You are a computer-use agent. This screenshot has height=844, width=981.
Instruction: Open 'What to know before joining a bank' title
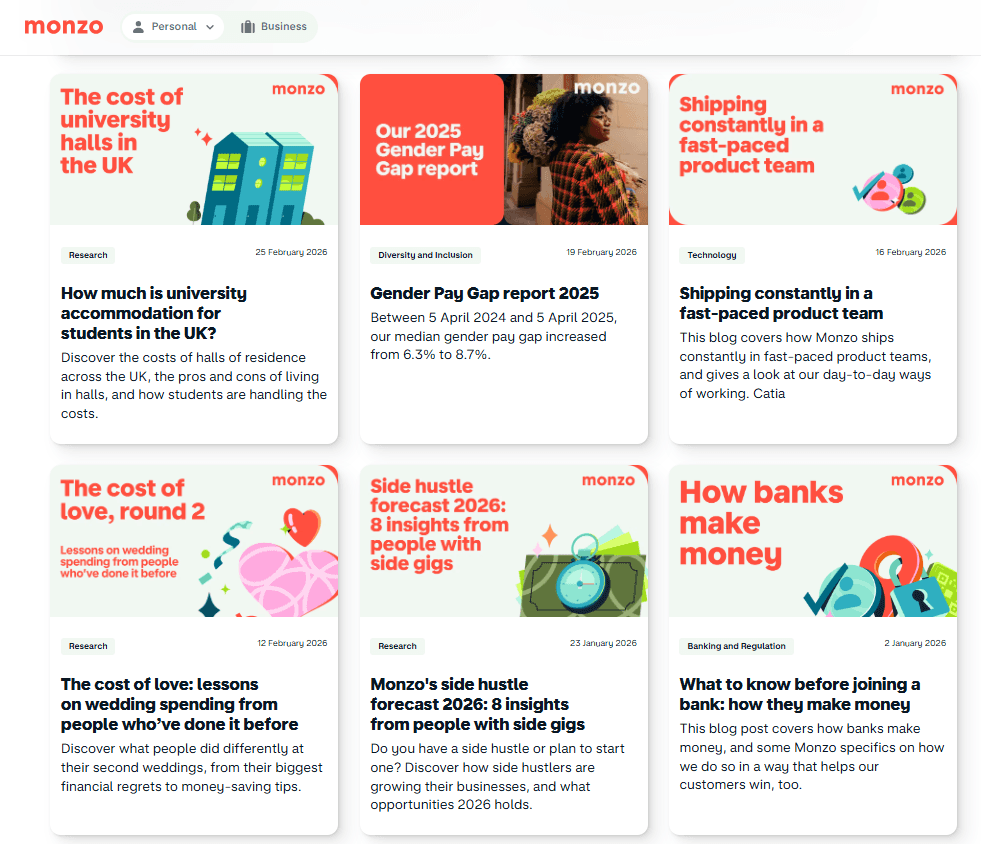[x=800, y=694]
